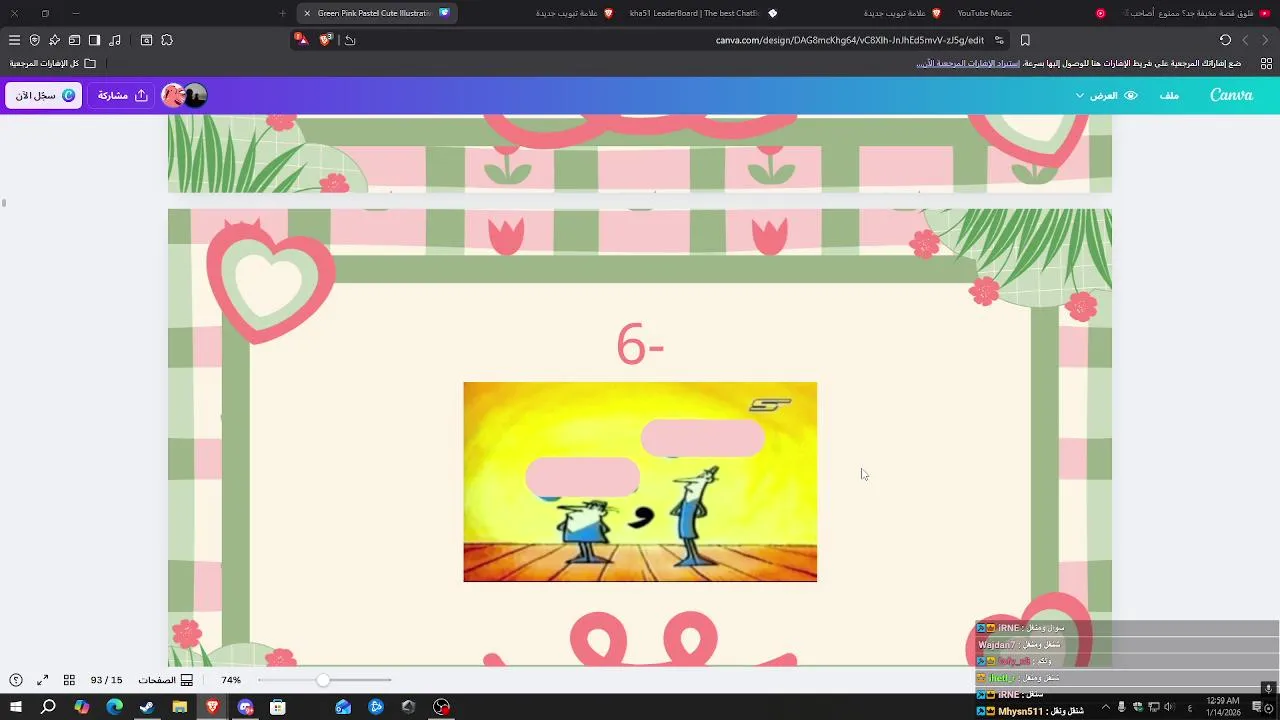Open grid view of all pages
Image resolution: width=1280 pixels, height=720 pixels.
coord(69,680)
